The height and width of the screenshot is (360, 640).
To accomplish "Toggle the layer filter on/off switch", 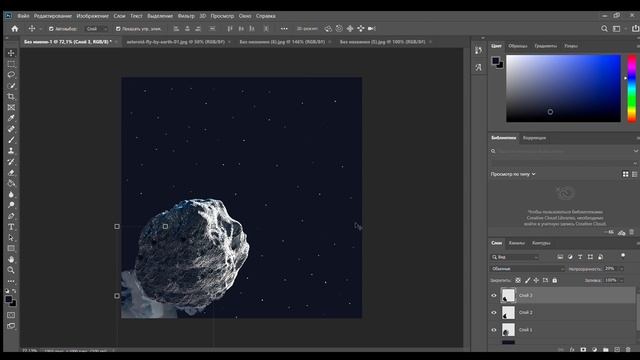I will click(623, 256).
